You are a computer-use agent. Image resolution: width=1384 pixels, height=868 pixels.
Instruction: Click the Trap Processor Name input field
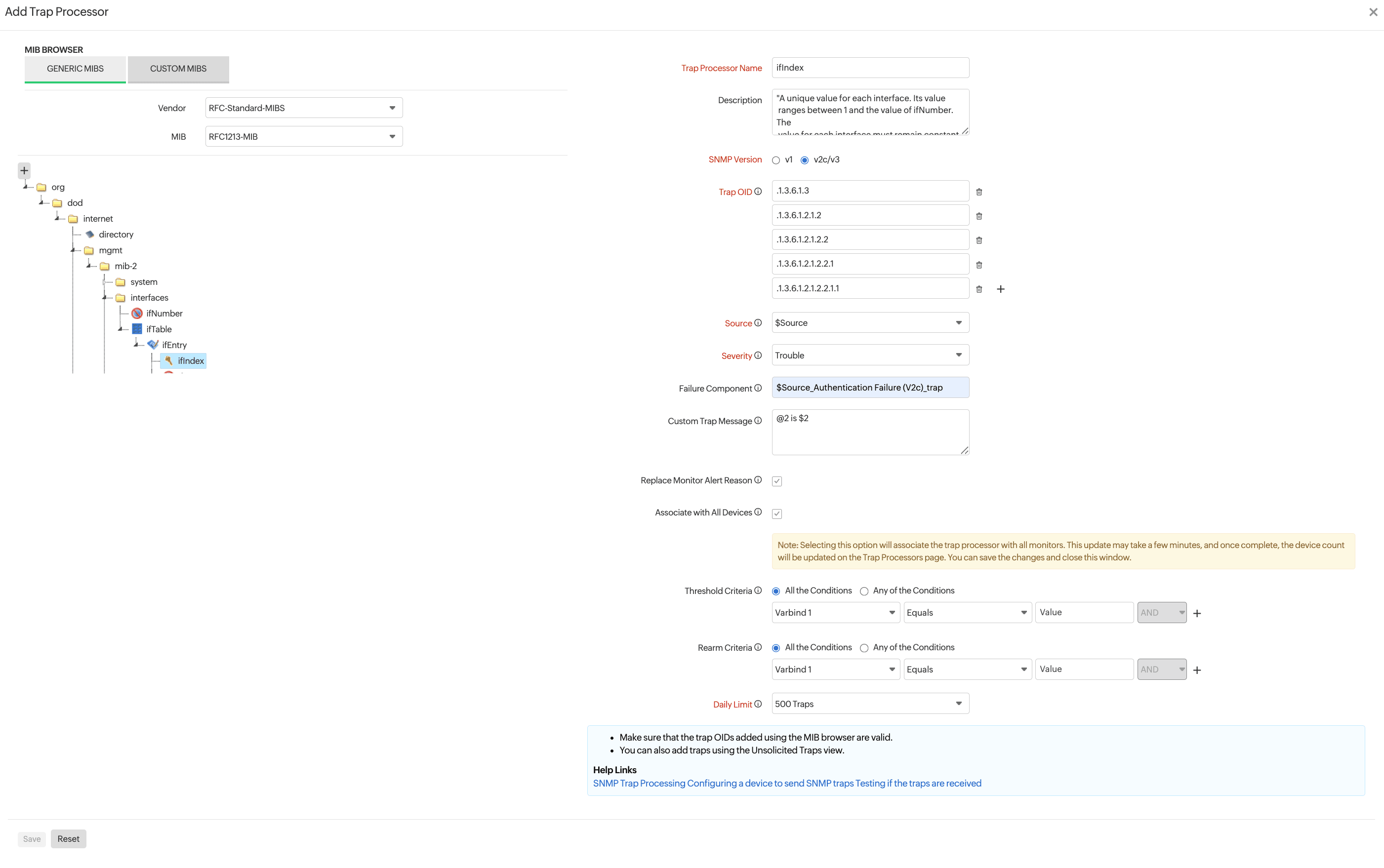[x=869, y=68]
